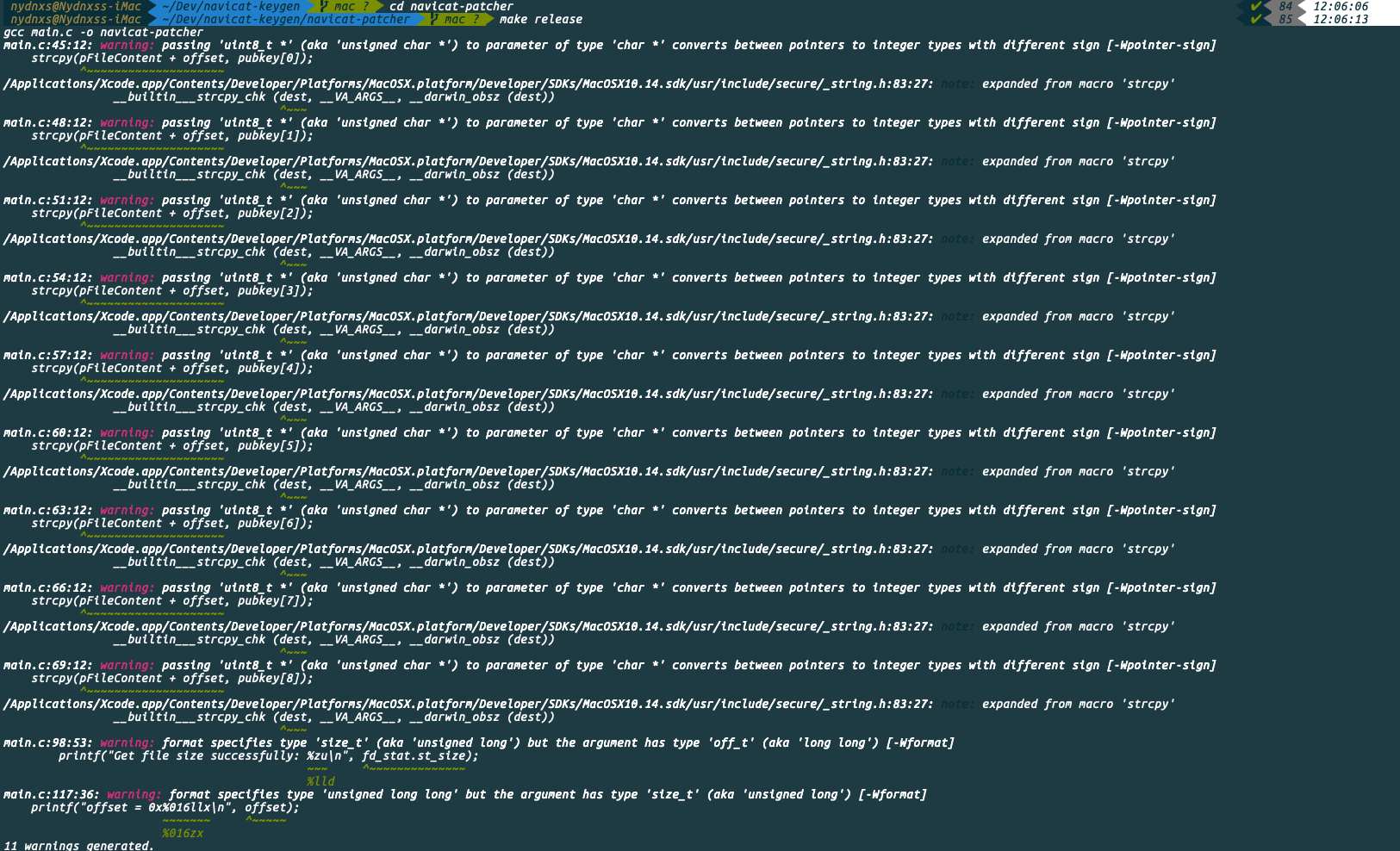Click the '%016zx' fix-it suggestion

pos(183,833)
